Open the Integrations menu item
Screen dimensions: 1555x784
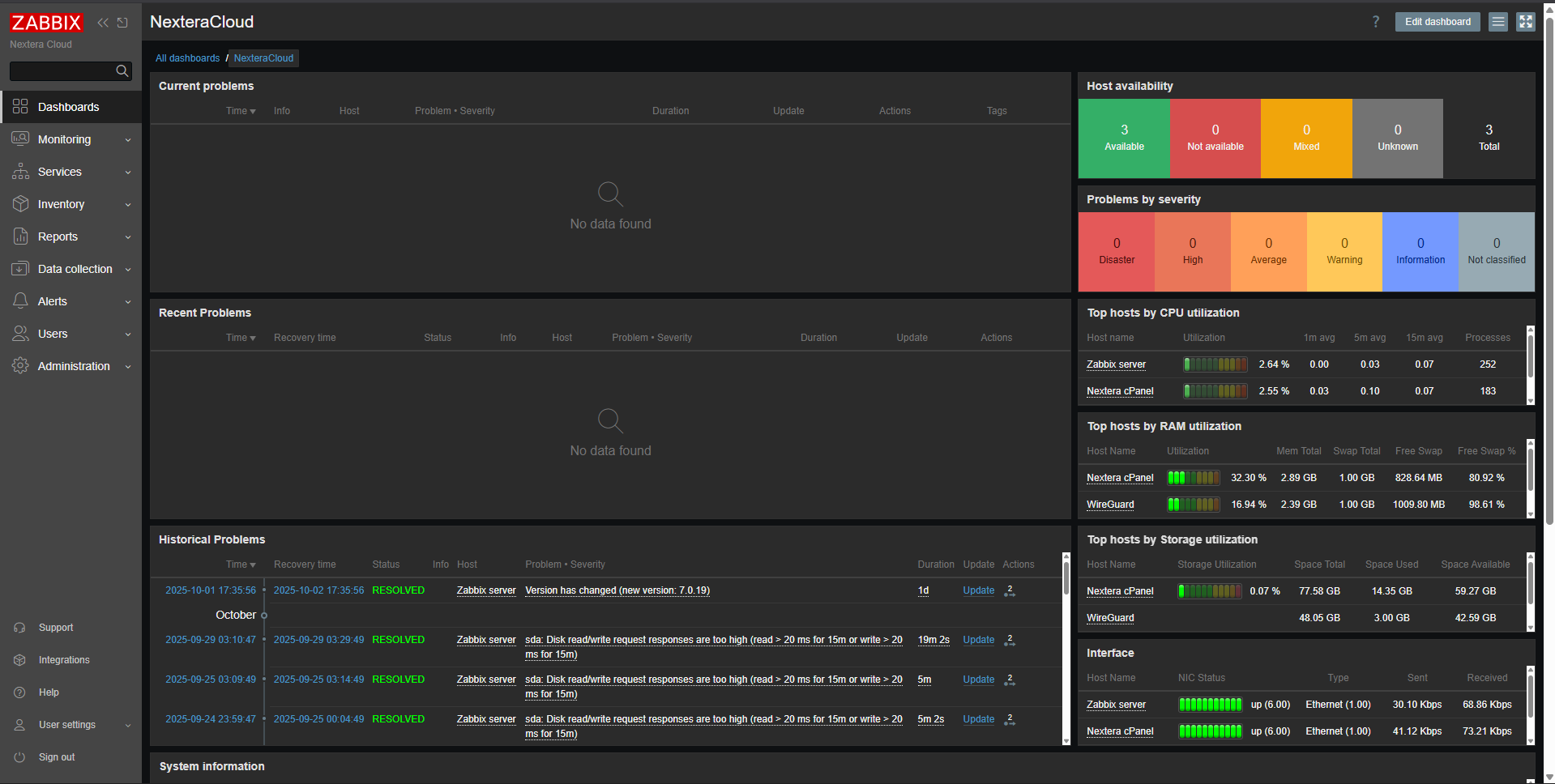pos(64,660)
